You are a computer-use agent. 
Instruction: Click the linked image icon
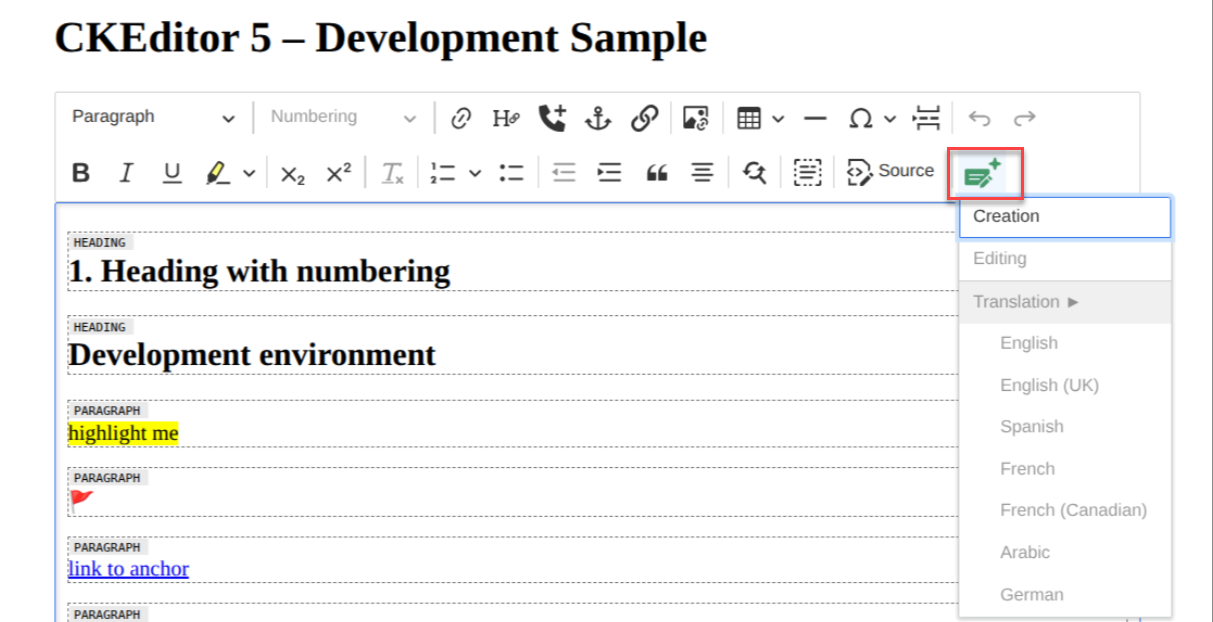[x=696, y=118]
